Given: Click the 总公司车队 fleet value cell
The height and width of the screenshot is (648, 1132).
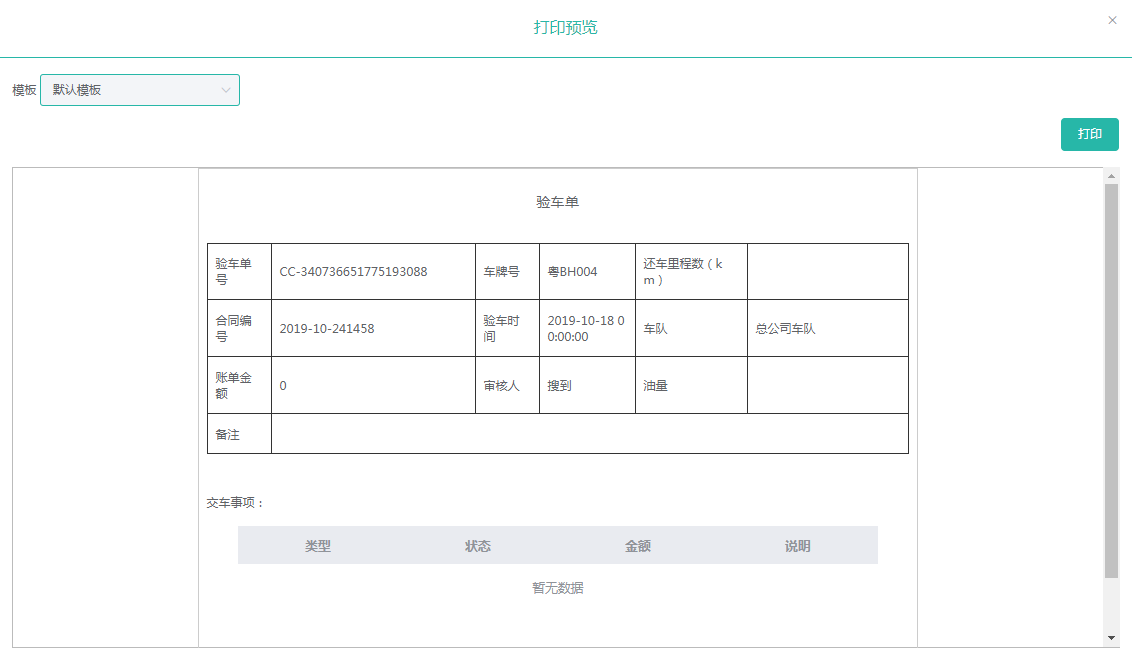Looking at the screenshot, I should click(786, 329).
